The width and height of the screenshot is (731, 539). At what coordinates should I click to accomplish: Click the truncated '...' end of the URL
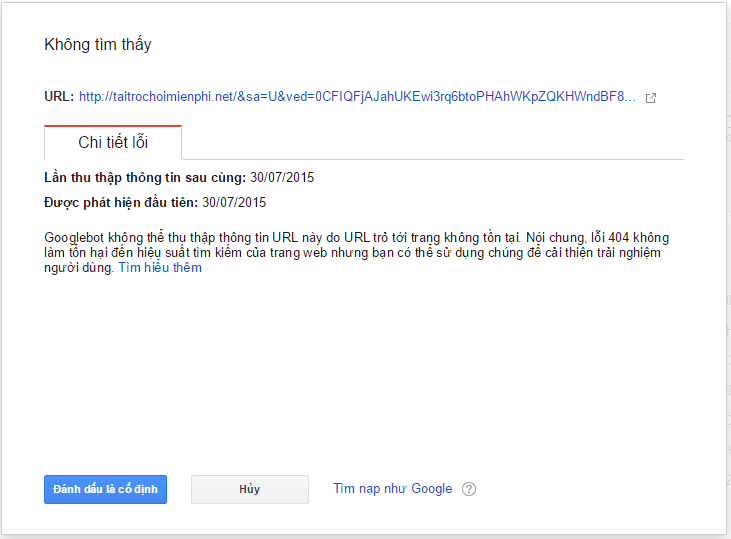630,97
